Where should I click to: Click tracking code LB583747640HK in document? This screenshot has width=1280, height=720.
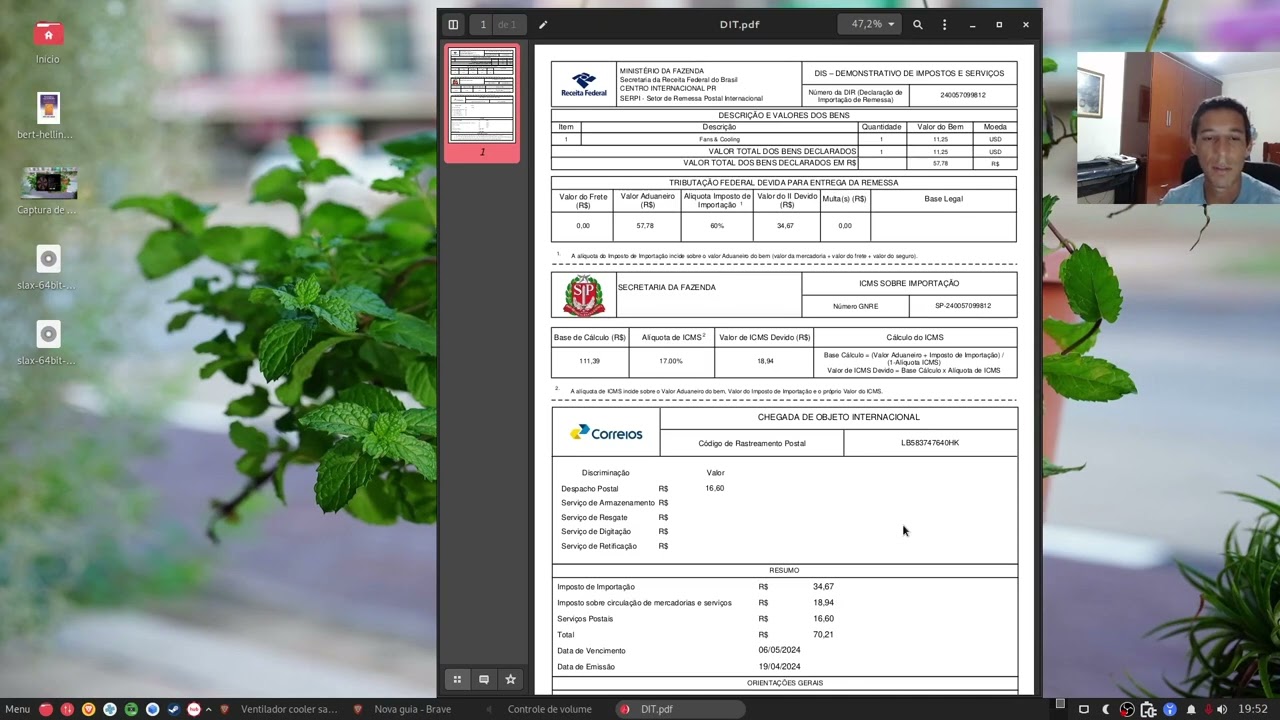[x=930, y=443]
